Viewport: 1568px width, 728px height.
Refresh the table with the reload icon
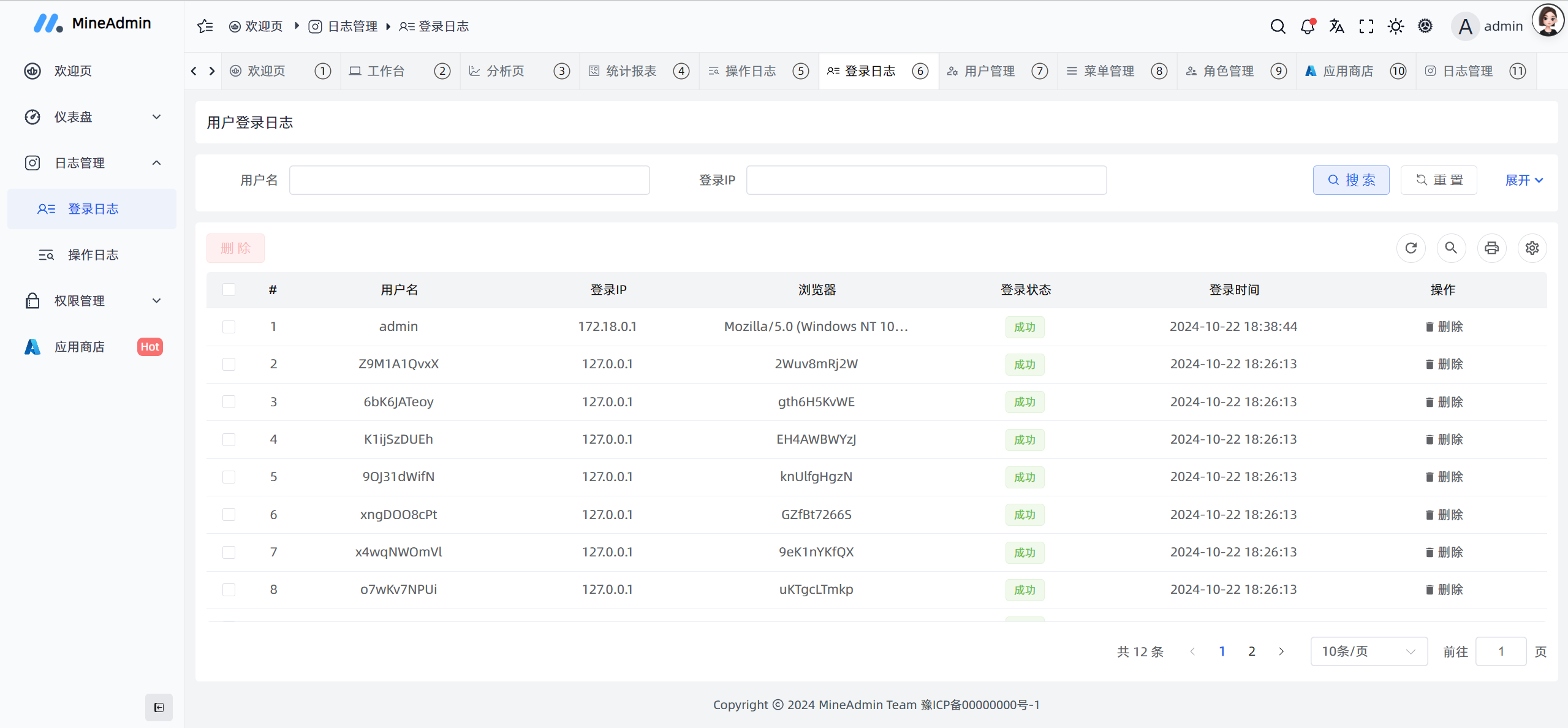pyautogui.click(x=1411, y=248)
